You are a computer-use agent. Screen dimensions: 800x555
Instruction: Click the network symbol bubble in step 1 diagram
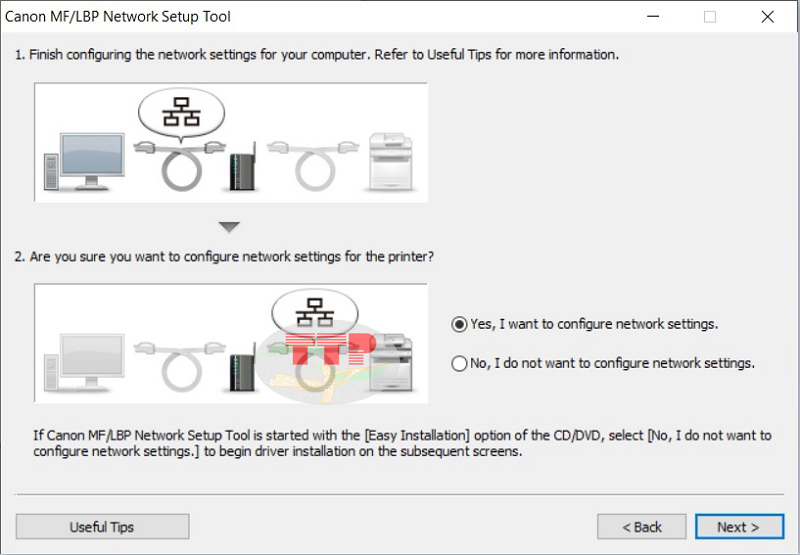click(181, 111)
